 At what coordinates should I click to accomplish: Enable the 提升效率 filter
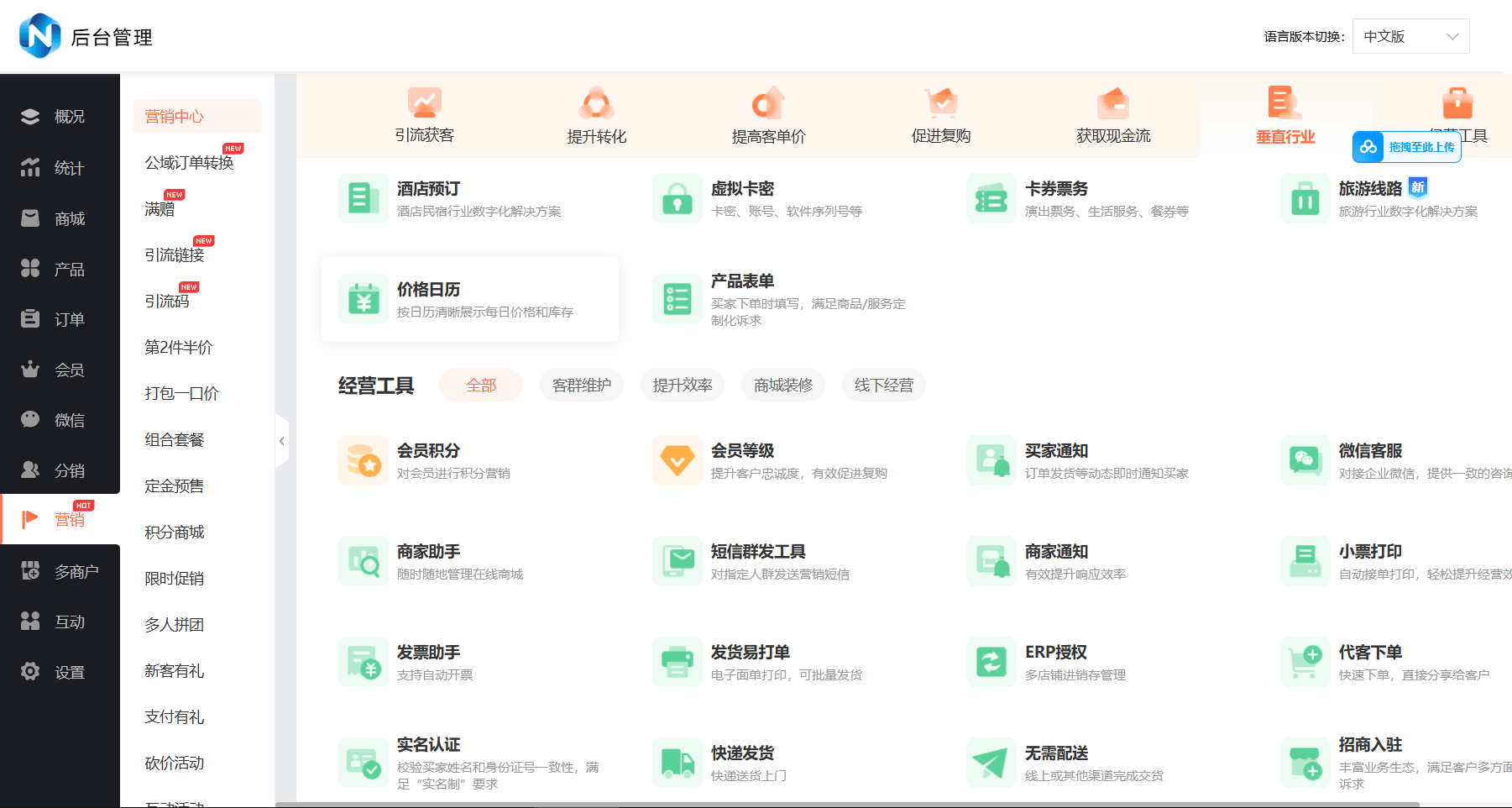click(x=682, y=385)
